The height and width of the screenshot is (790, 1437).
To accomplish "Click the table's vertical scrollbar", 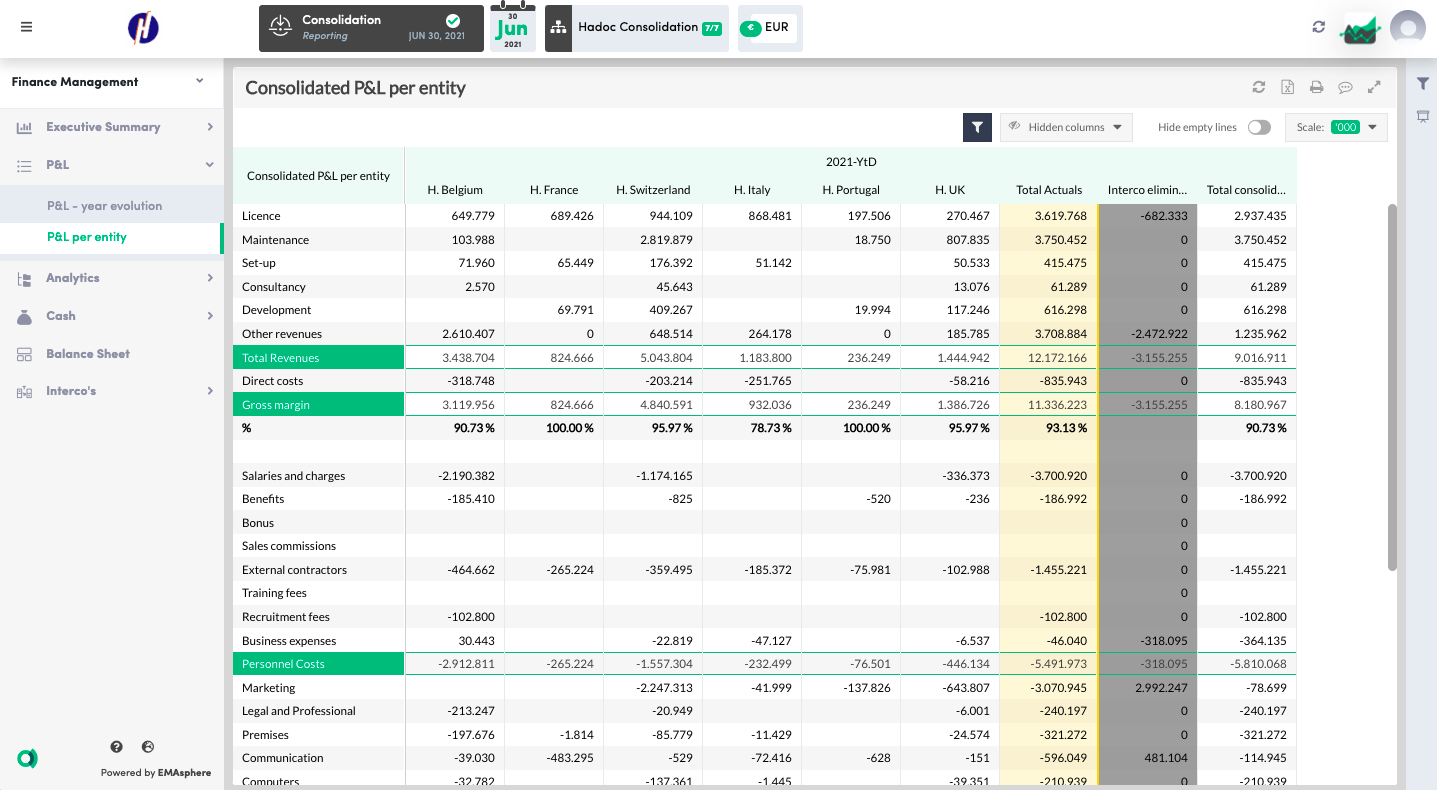I will [1392, 386].
